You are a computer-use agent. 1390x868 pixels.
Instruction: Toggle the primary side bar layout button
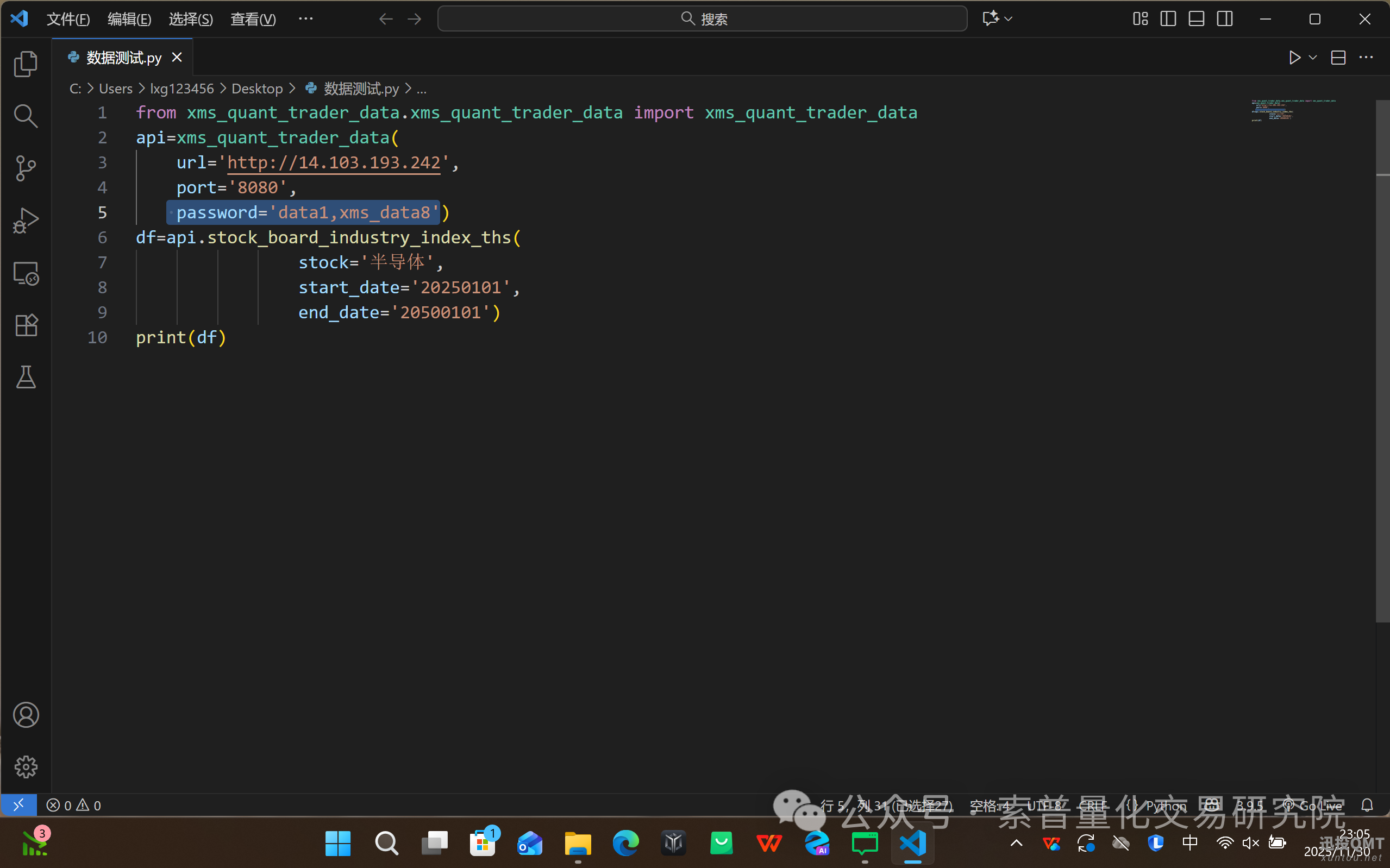pyautogui.click(x=1168, y=19)
